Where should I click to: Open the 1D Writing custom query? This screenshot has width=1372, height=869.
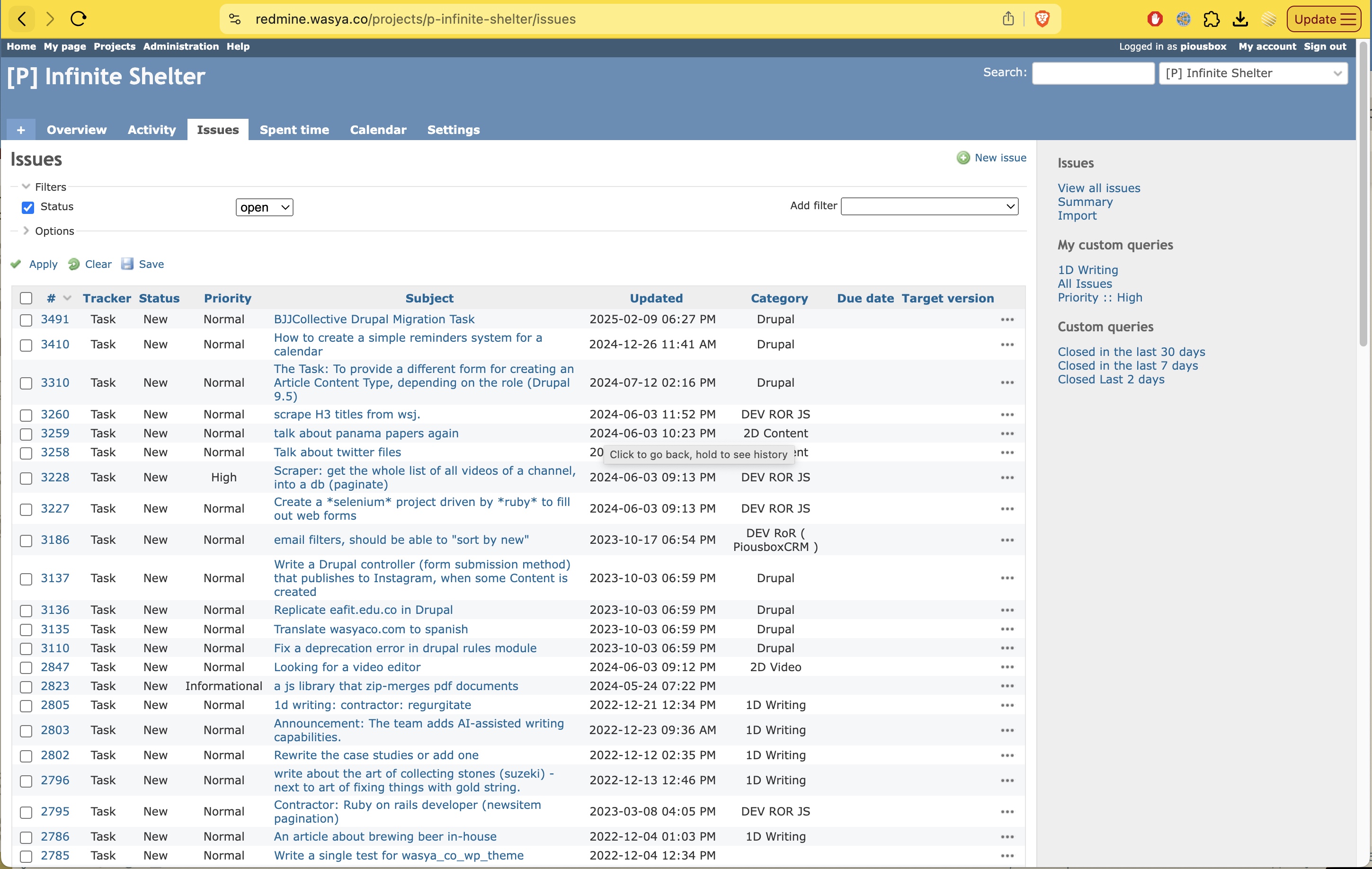[1087, 269]
